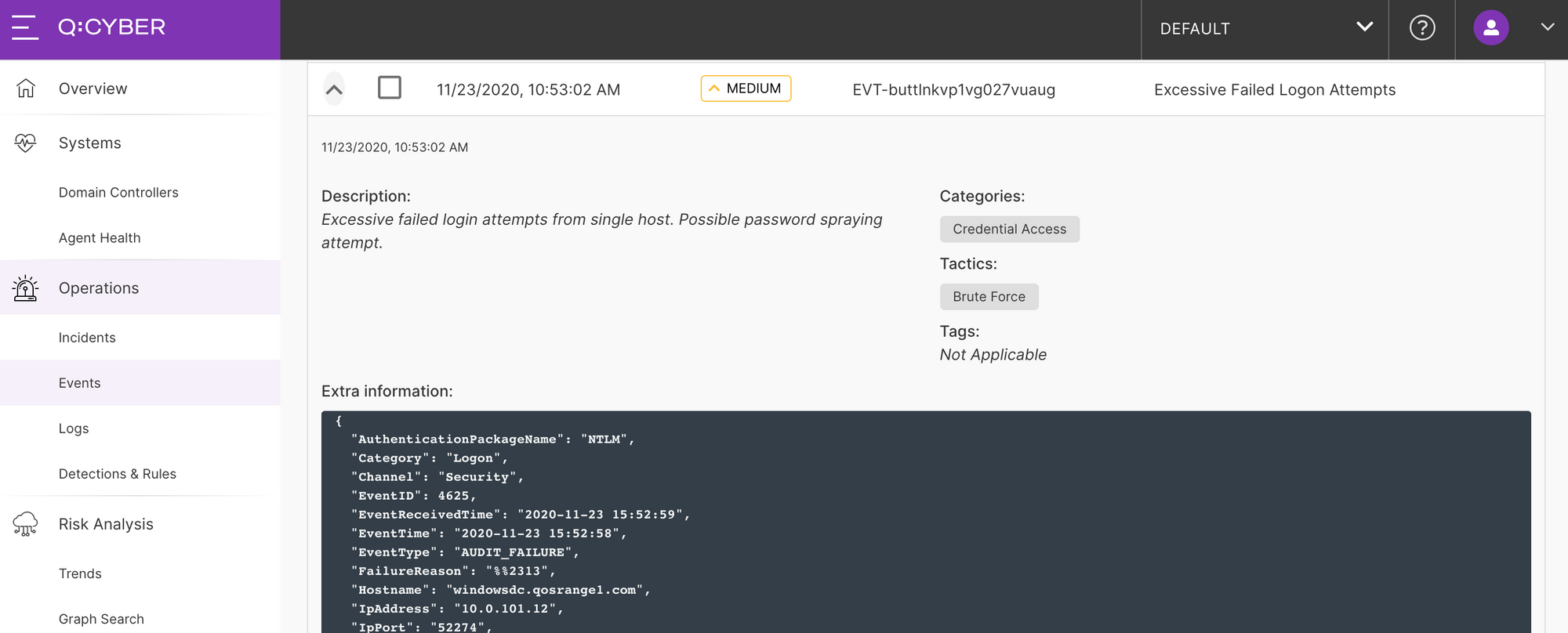This screenshot has height=633, width=1568.
Task: Click the Excessive Failed Logon Attempts title
Action: click(1275, 90)
